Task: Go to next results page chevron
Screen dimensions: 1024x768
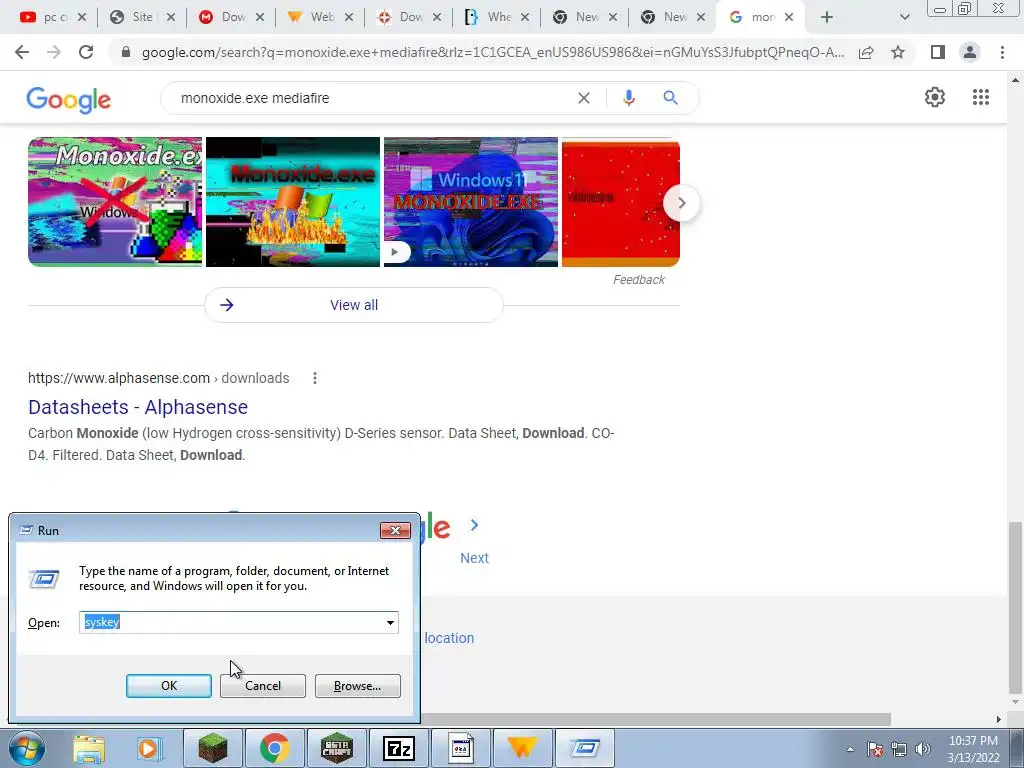Action: [474, 525]
